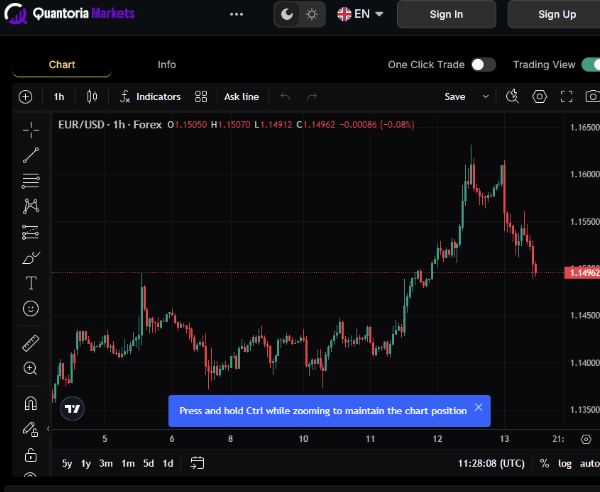The width and height of the screenshot is (600, 492).
Task: Toggle percent scale mode
Action: 544,464
